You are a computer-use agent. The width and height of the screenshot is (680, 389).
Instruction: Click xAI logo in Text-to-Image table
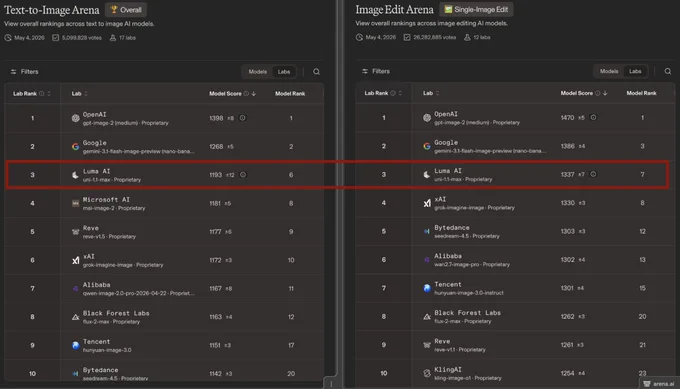[75, 260]
